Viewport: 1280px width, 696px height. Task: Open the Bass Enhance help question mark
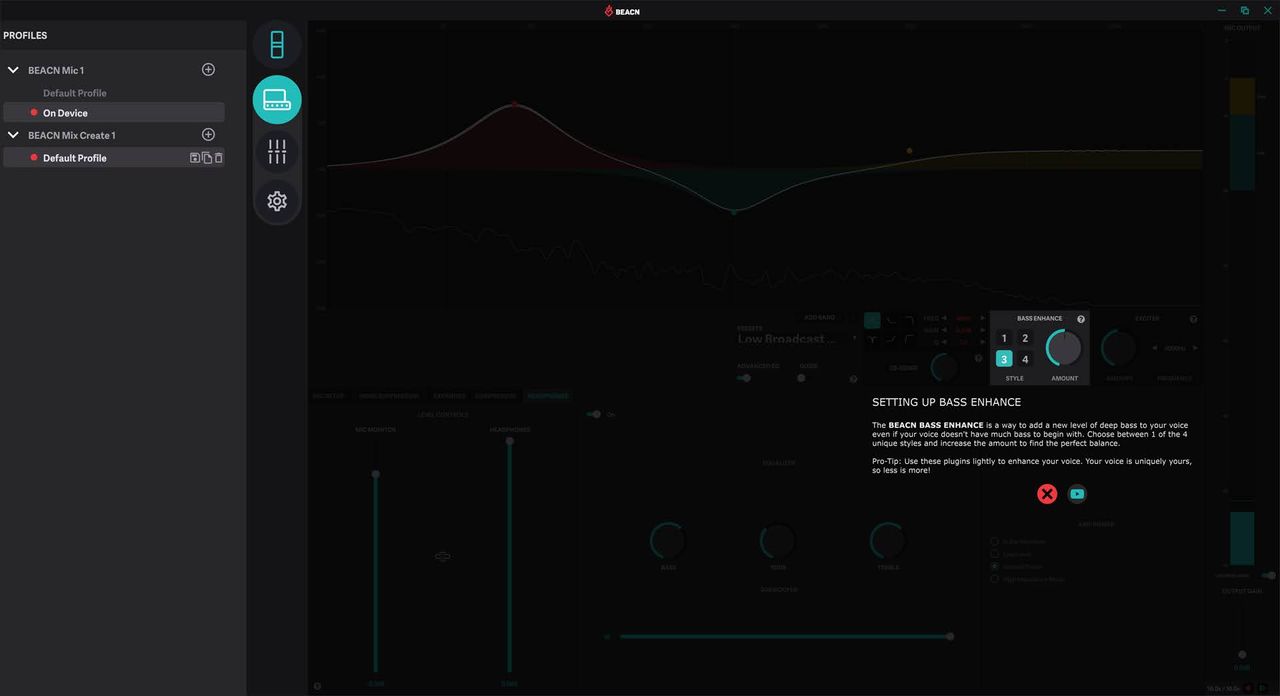pos(1081,319)
